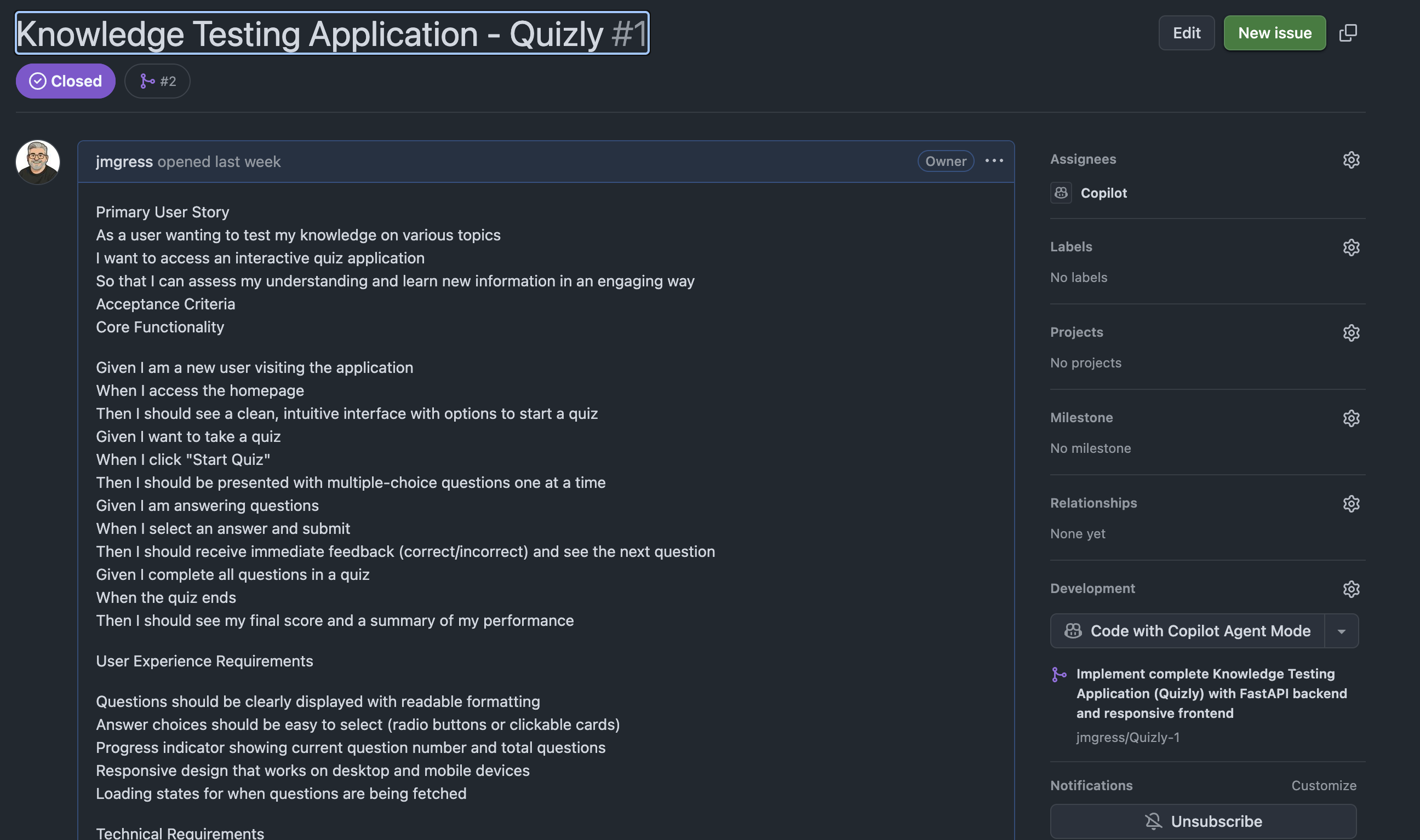Unsubscribe from issue notifications
This screenshot has width=1420, height=840.
[x=1203, y=821]
